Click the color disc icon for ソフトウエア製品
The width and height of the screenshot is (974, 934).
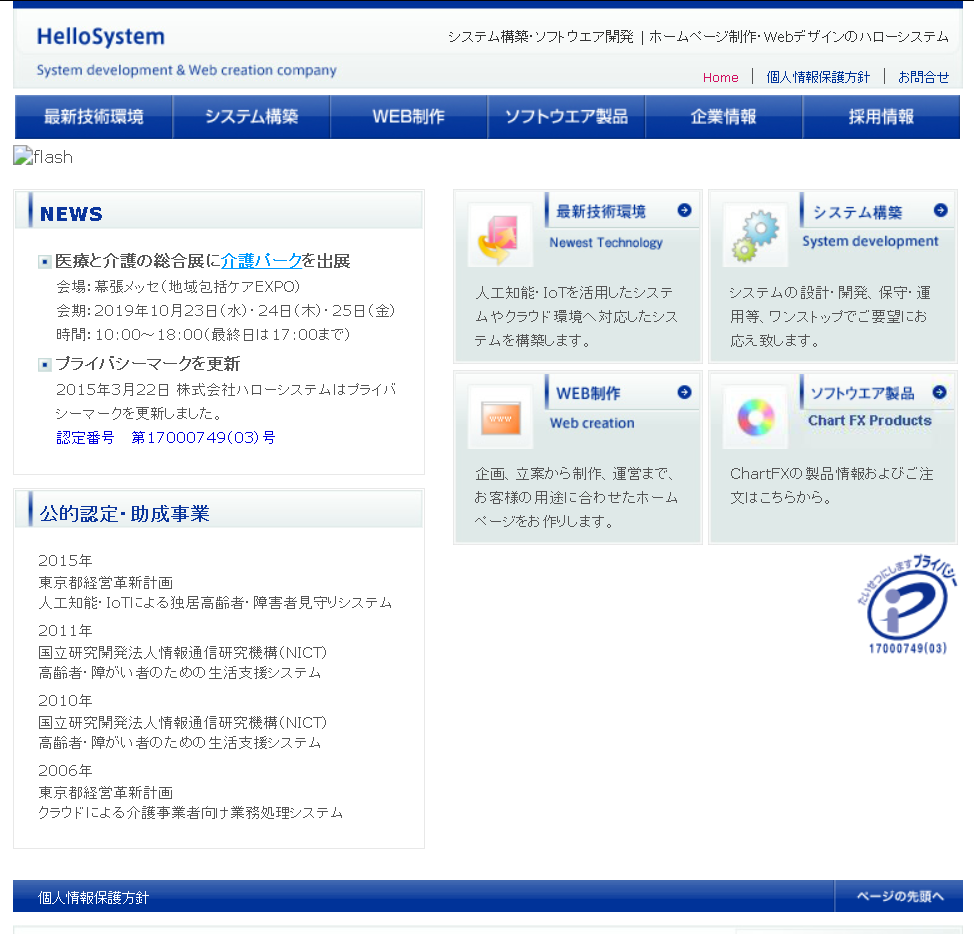coord(756,417)
